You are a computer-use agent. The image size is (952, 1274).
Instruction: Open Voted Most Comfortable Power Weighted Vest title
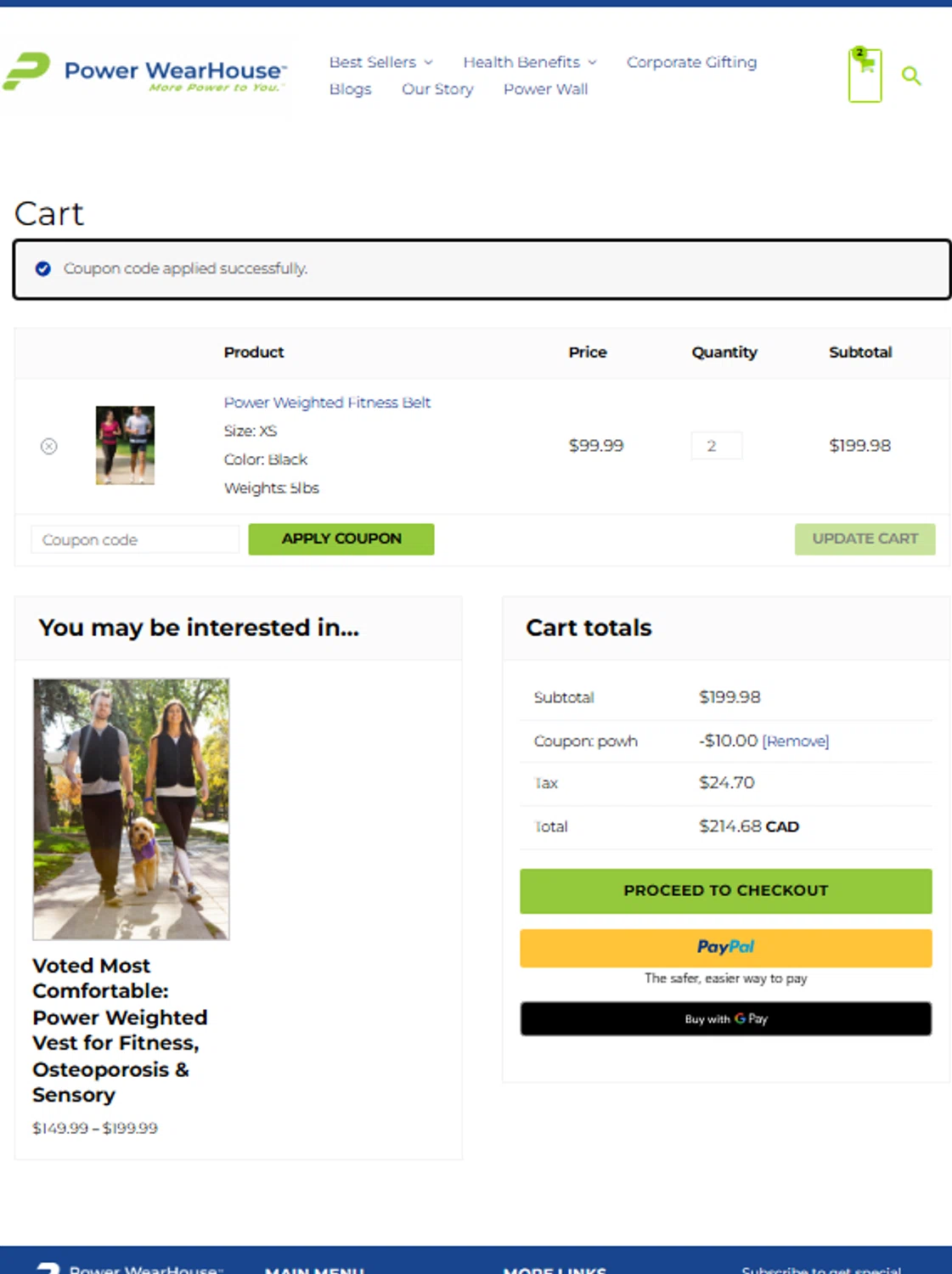pos(120,1030)
